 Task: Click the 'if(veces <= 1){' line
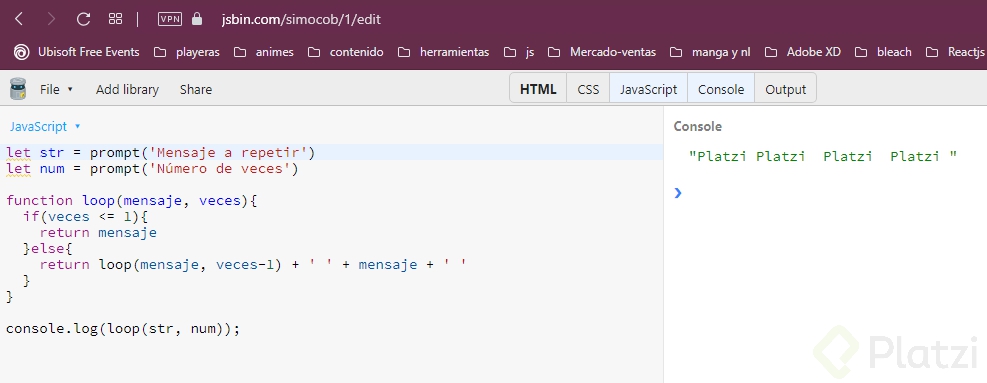[x=85, y=217]
